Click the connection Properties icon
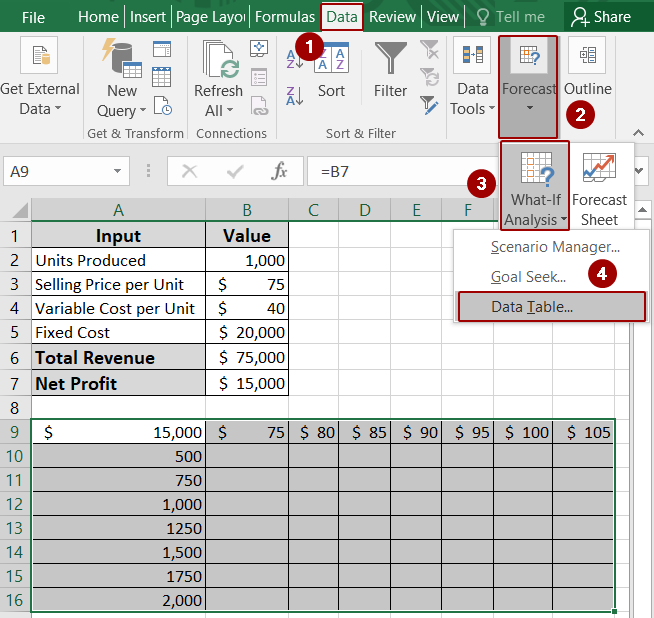The width and height of the screenshot is (654, 618). point(259,77)
